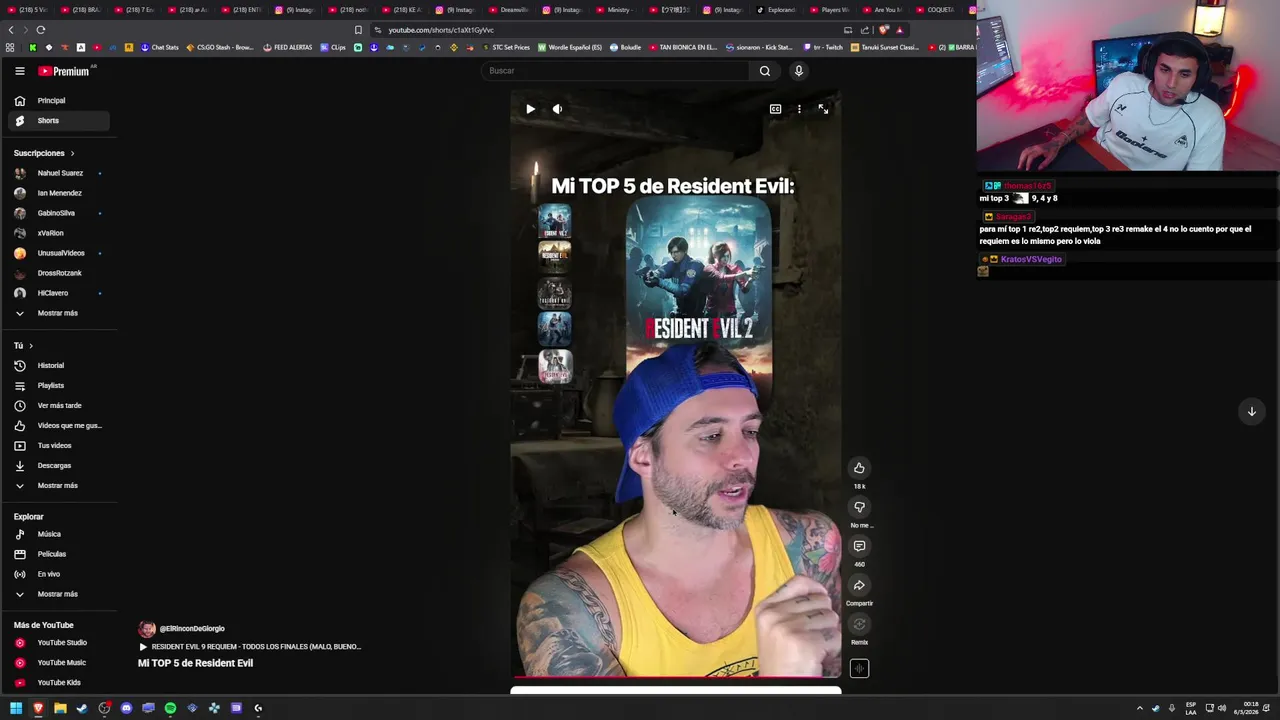Open FEED ALERTAS bookmark
1280x720 pixels.
click(x=288, y=47)
